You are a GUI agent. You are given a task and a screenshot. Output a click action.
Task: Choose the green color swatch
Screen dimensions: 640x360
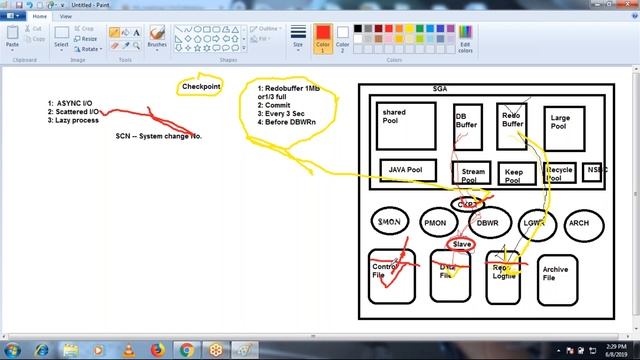(420, 29)
